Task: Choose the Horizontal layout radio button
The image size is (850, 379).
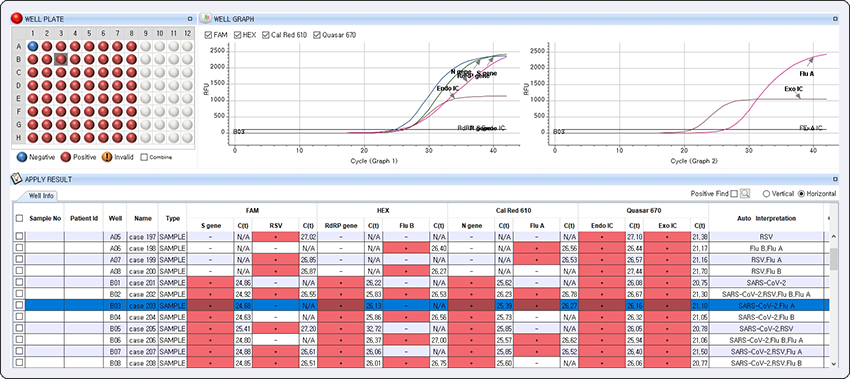Action: click(x=802, y=194)
